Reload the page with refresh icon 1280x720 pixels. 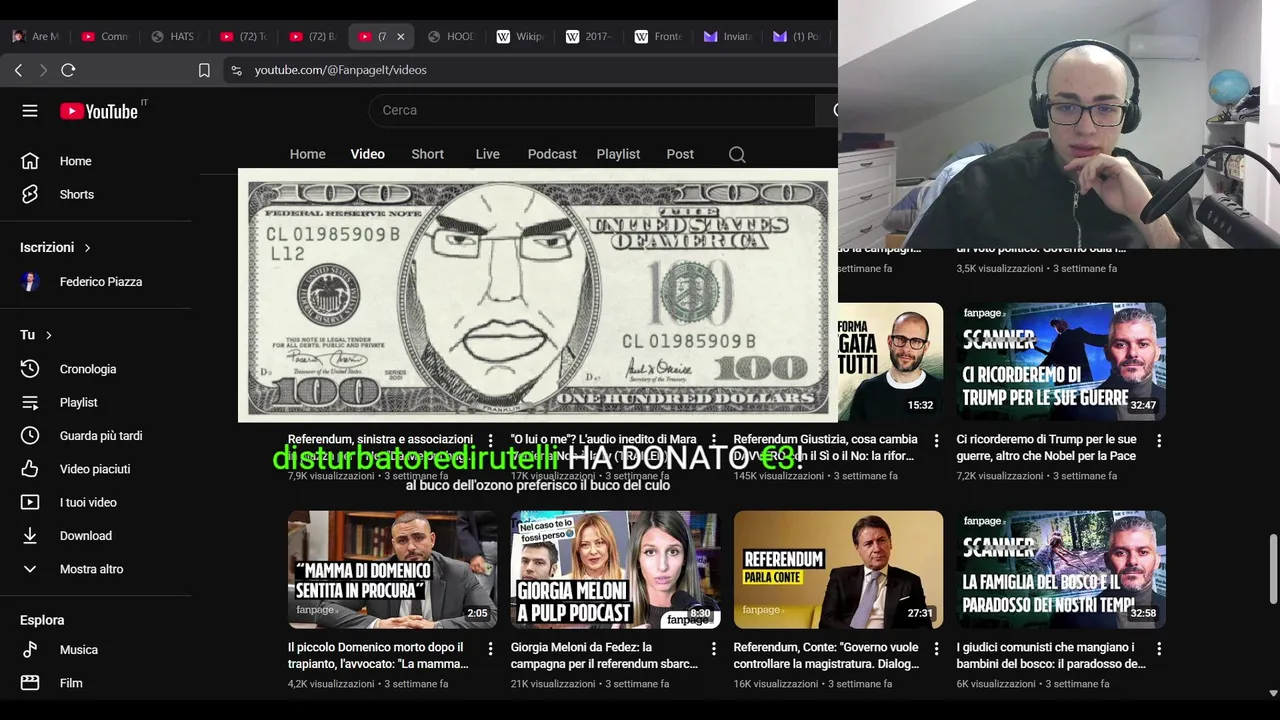(x=68, y=70)
